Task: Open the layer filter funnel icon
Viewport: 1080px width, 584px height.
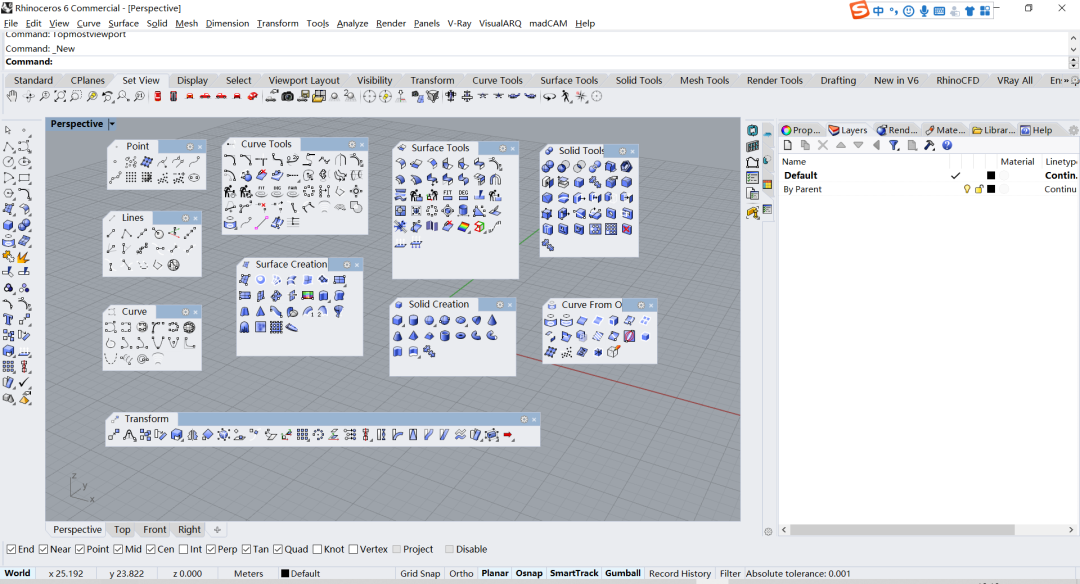Action: pos(894,145)
